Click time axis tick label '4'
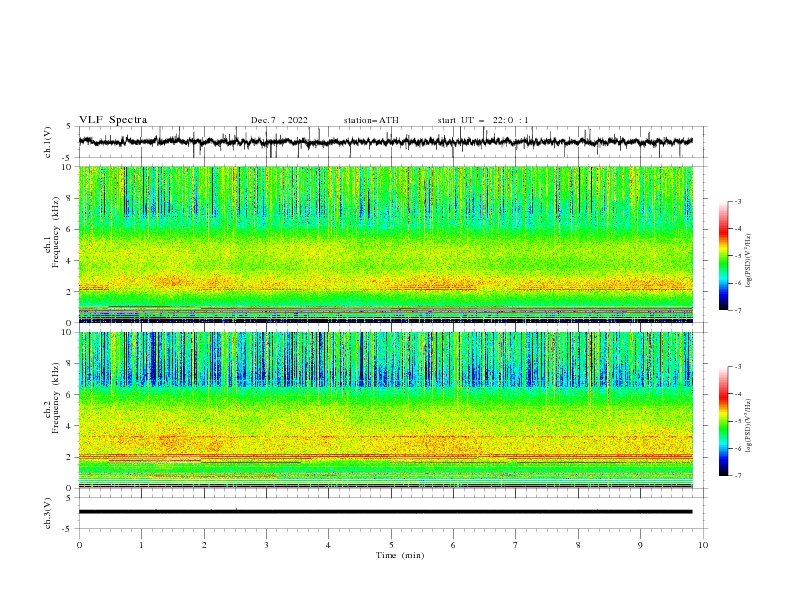 click(328, 545)
